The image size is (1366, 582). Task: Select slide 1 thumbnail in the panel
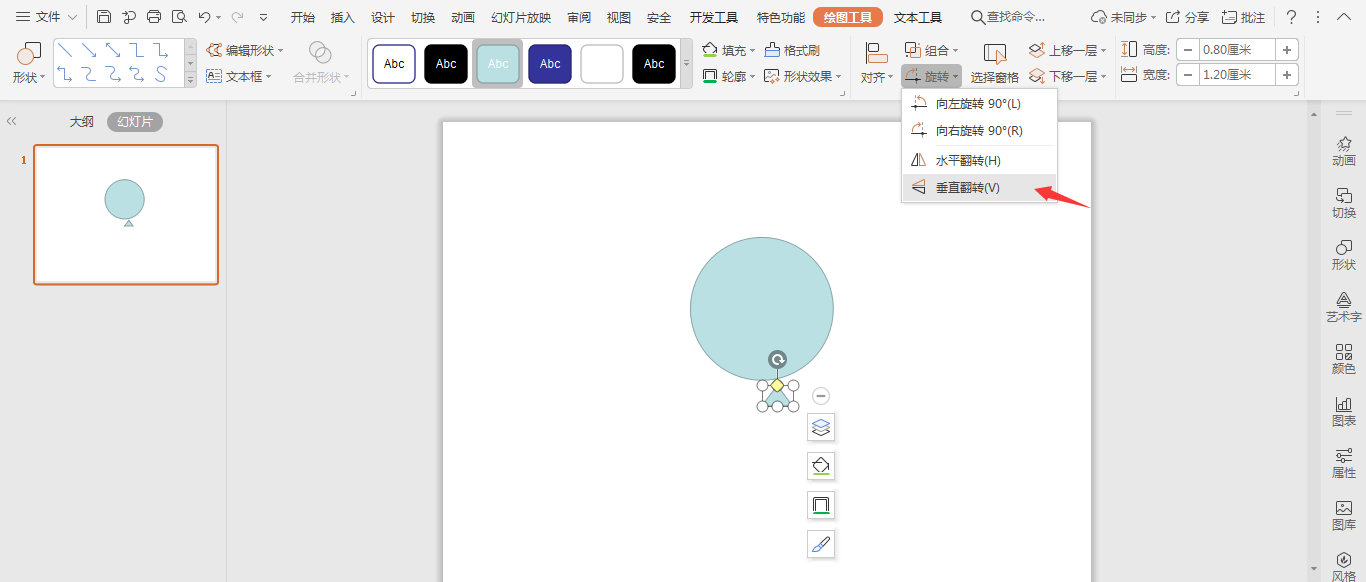pos(125,214)
